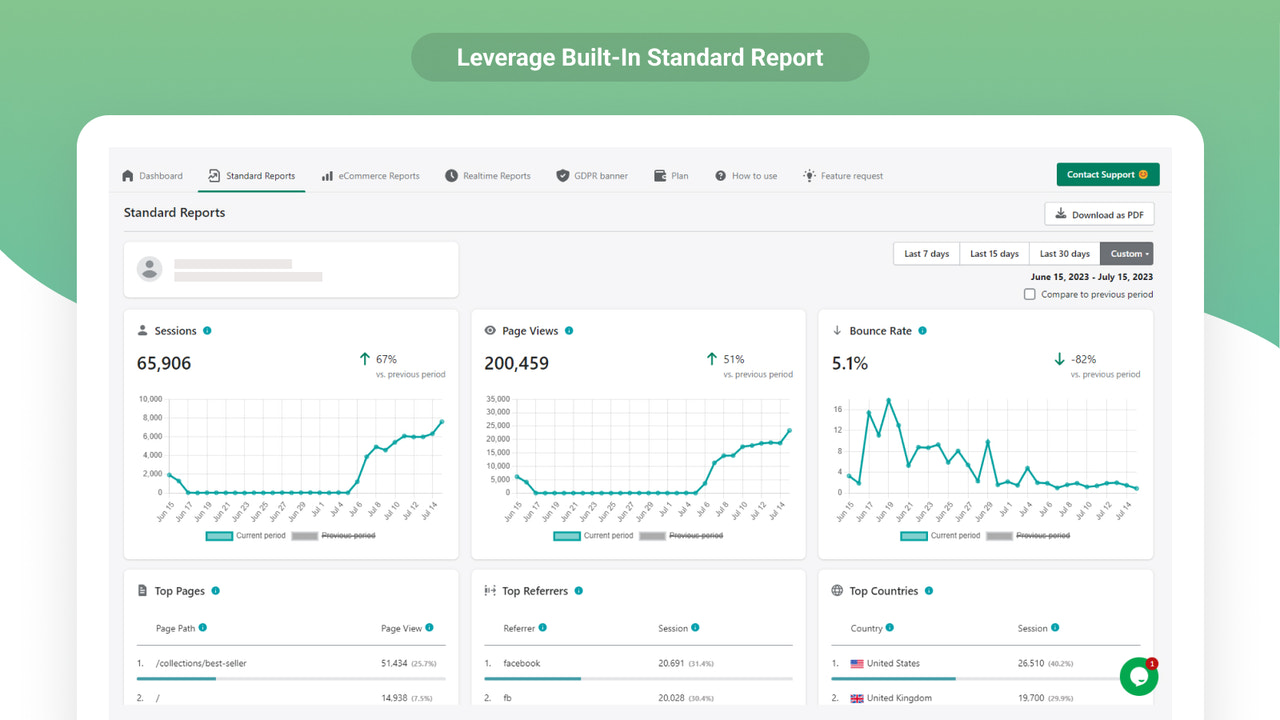Click the Download as PDF button
Image resolution: width=1280 pixels, height=720 pixels.
[x=1099, y=213]
